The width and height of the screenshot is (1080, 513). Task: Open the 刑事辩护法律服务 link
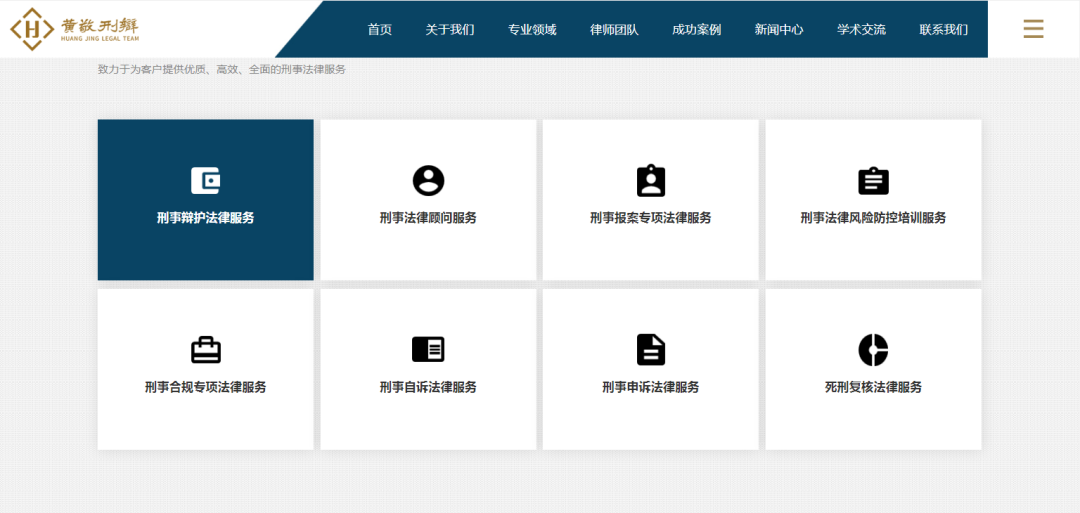[205, 218]
